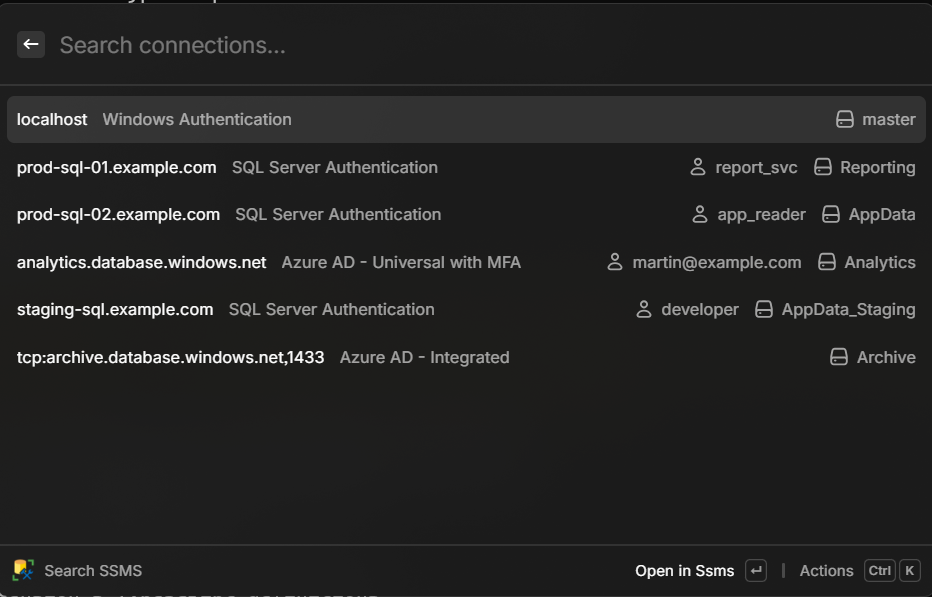The height and width of the screenshot is (597, 932).
Task: Click the master database label
Action: pyautogui.click(x=889, y=120)
